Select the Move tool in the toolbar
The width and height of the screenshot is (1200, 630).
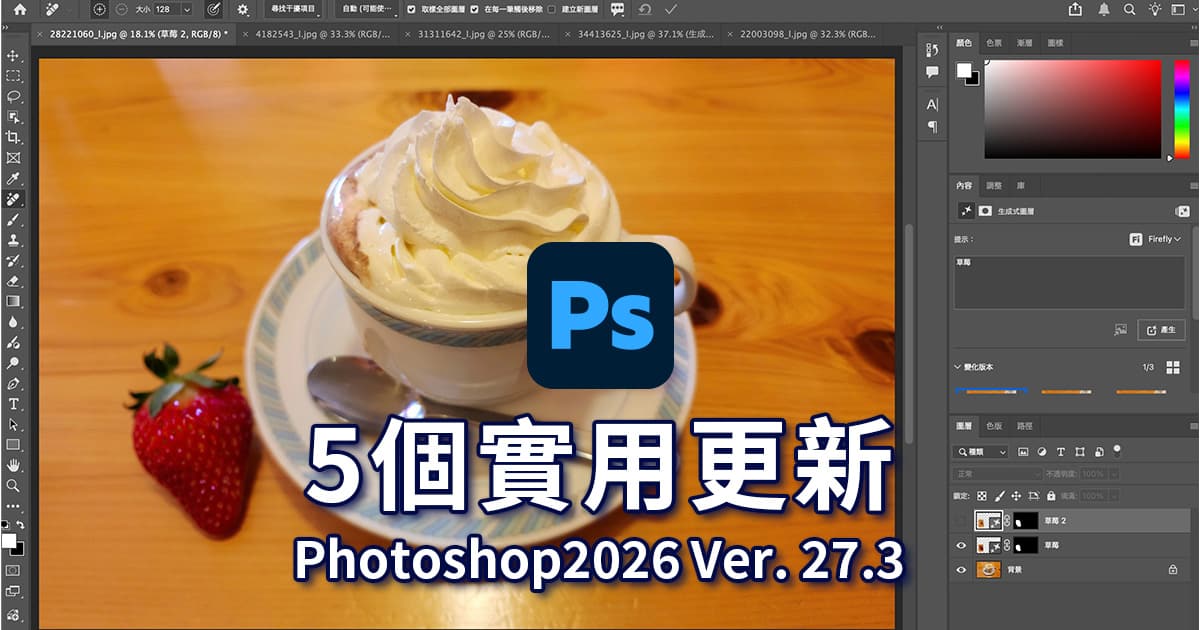click(x=13, y=56)
